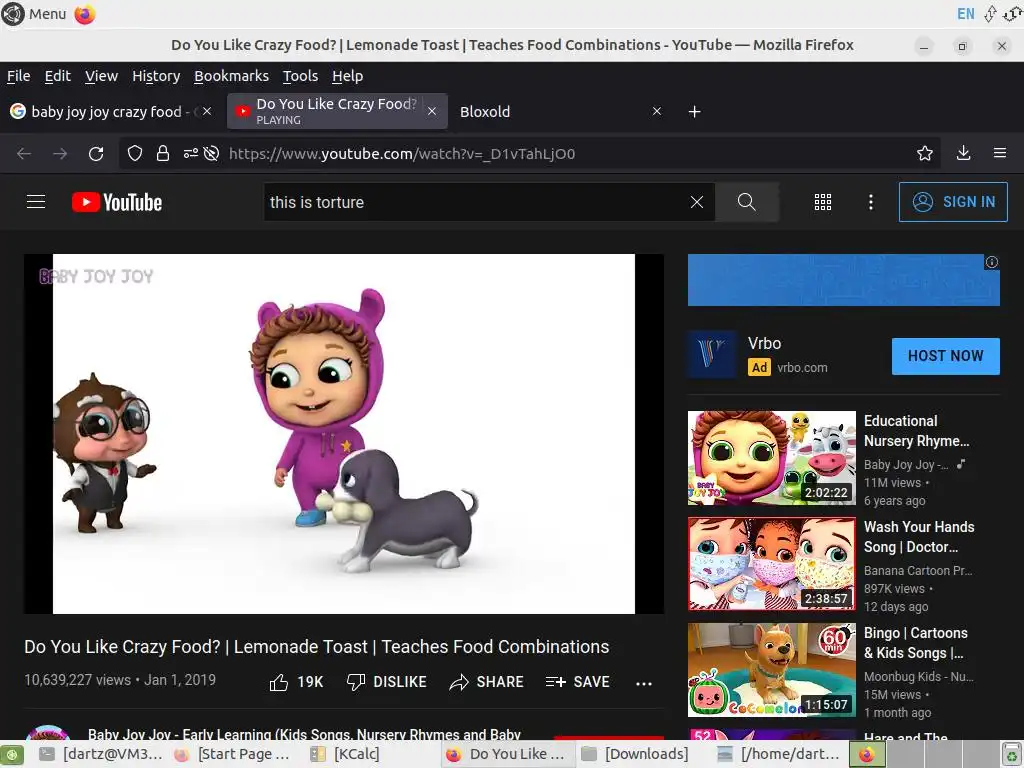Open the Tools menu
This screenshot has height=768, width=1024.
tap(300, 76)
